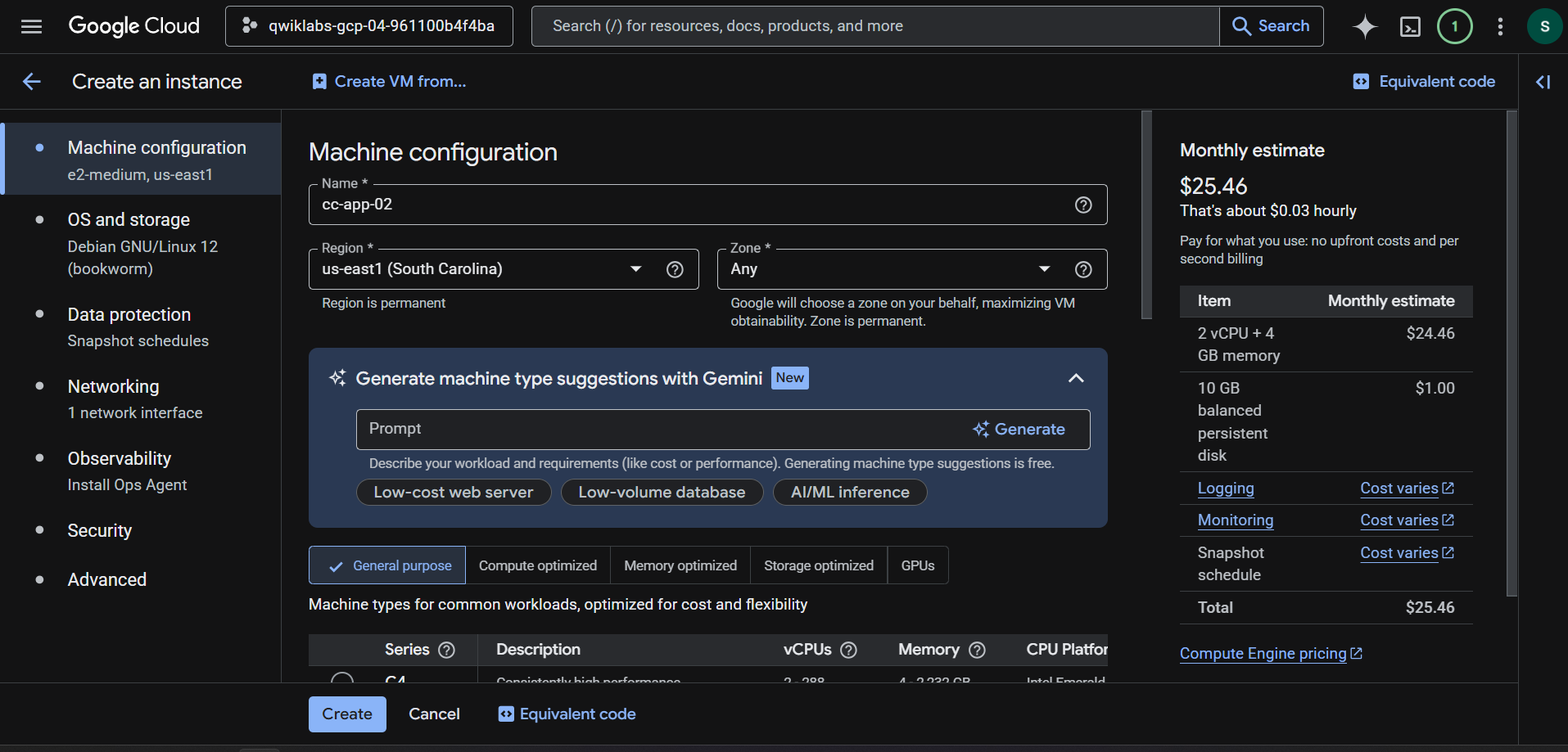
Task: Open the OS and storage section
Action: coord(142,243)
